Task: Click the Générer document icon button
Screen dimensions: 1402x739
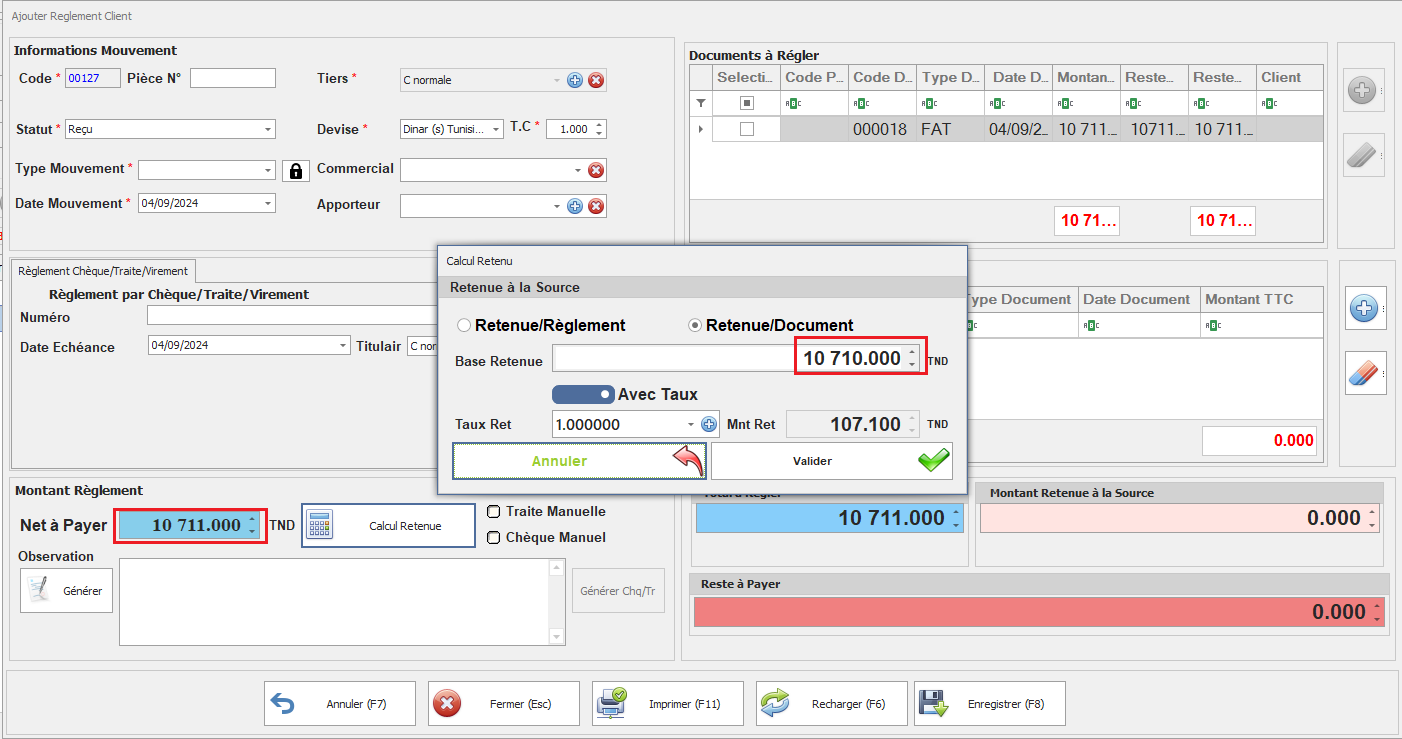Action: pos(66,590)
